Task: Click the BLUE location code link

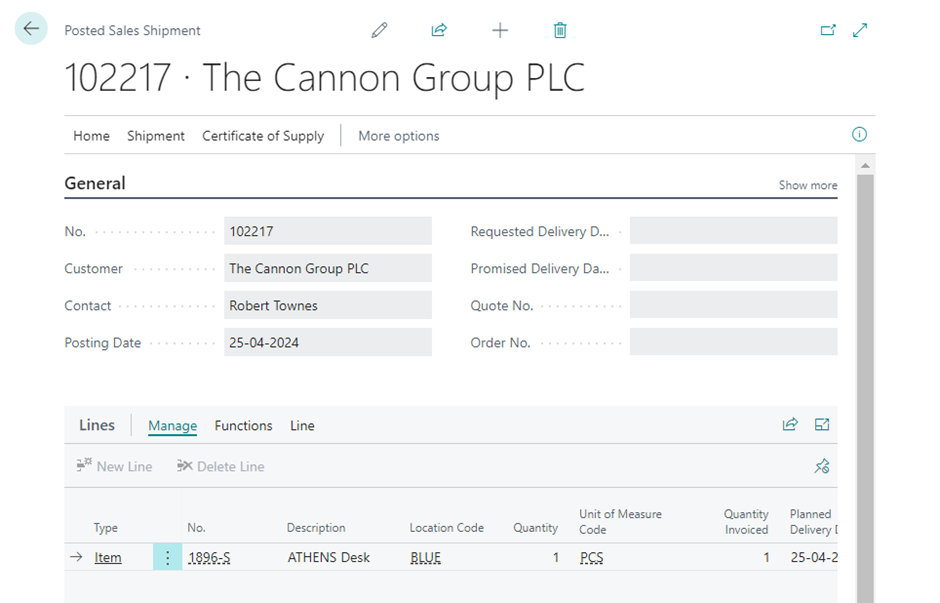Action: (x=425, y=557)
